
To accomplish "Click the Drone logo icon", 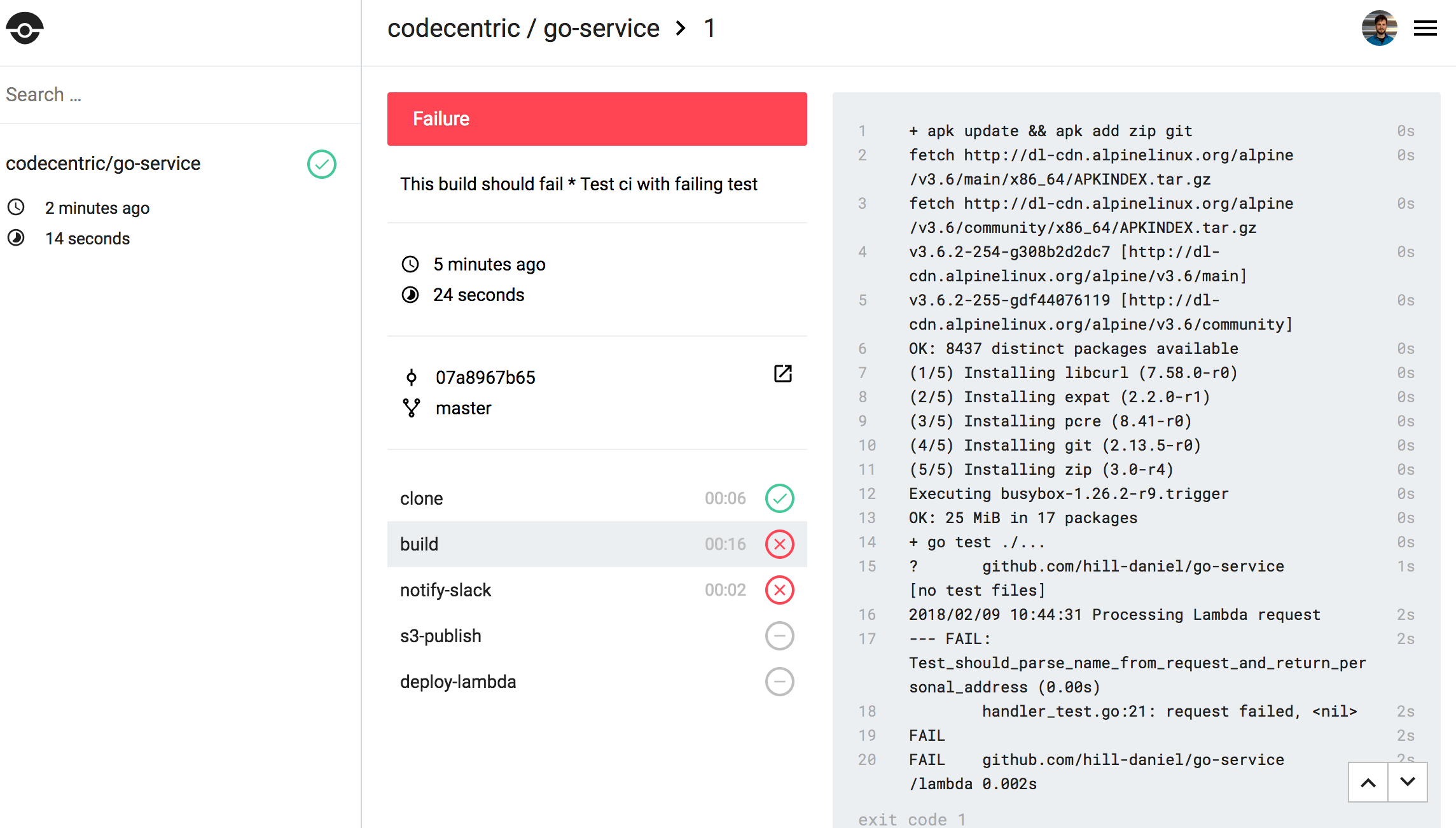I will click(25, 29).
